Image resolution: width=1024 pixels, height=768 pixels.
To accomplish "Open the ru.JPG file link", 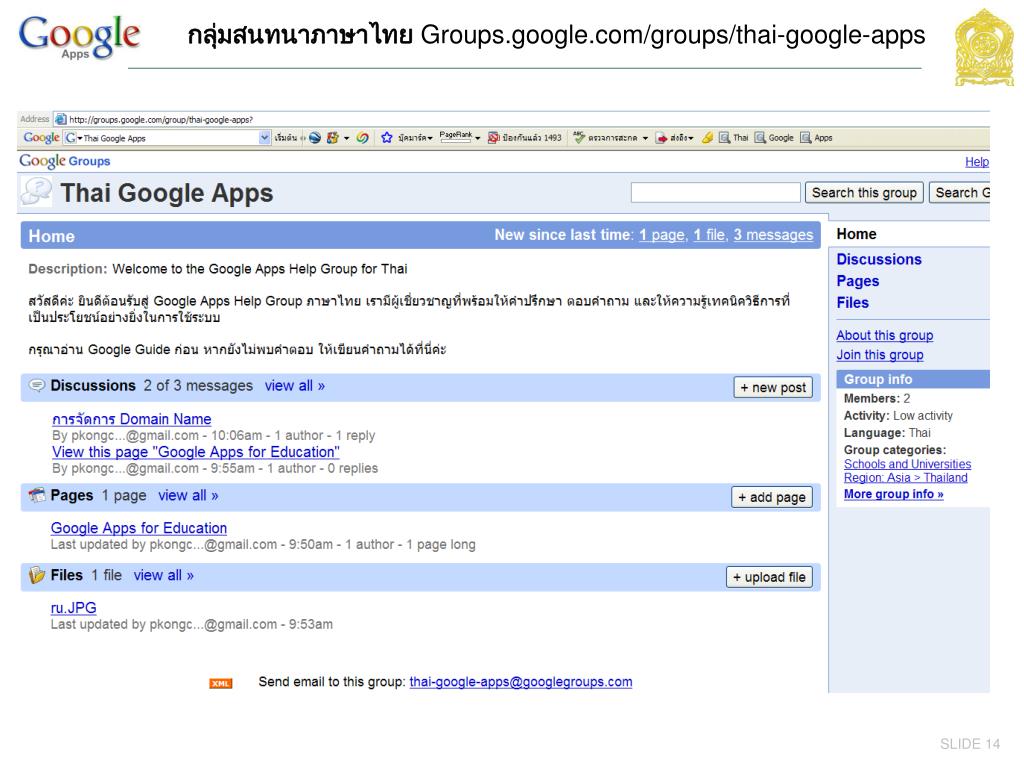I will pos(73,608).
